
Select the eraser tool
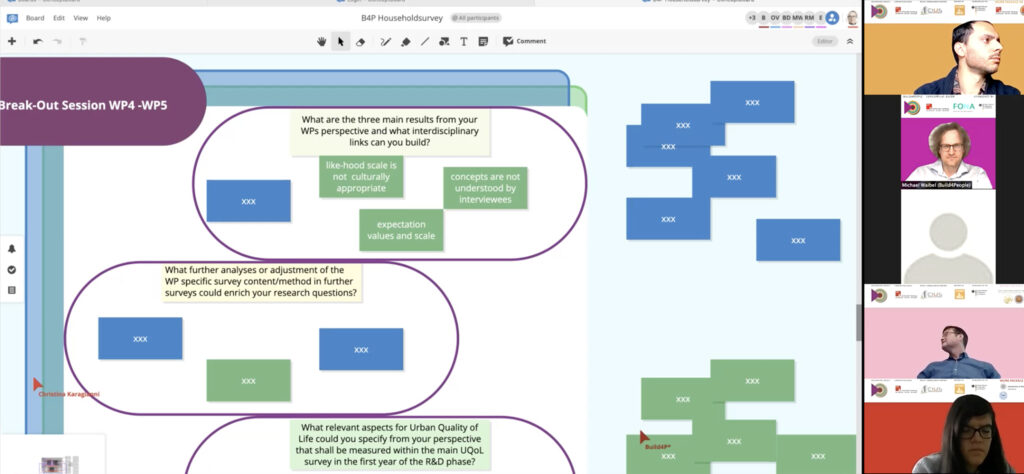[x=360, y=41]
